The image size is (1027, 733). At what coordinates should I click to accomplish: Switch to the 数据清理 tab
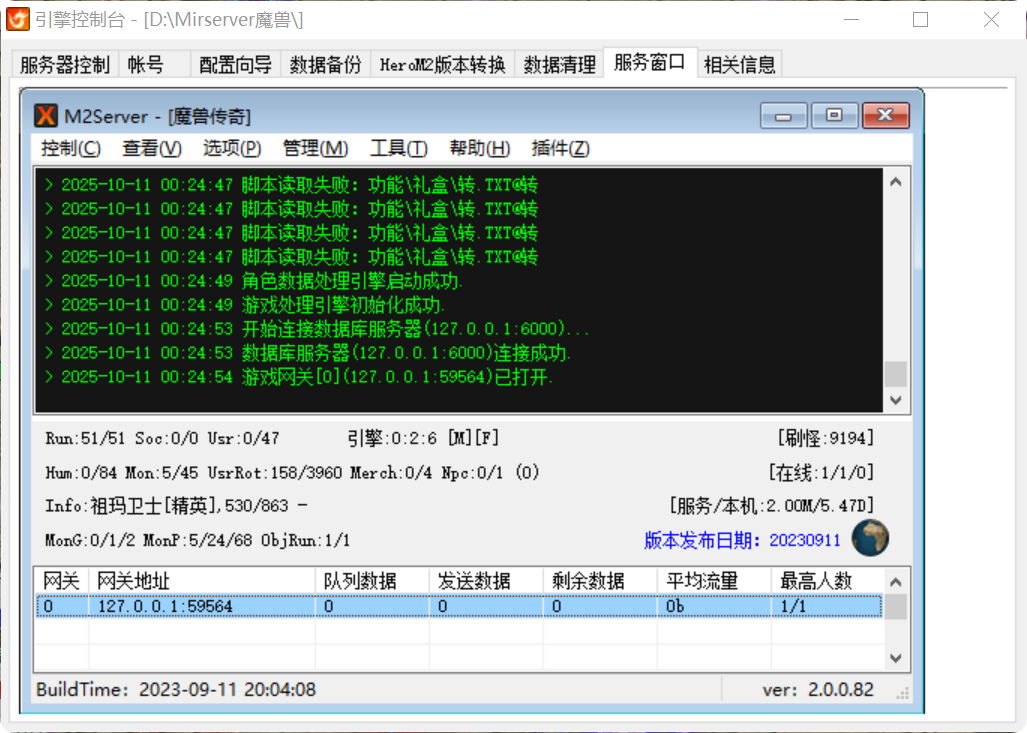click(558, 63)
